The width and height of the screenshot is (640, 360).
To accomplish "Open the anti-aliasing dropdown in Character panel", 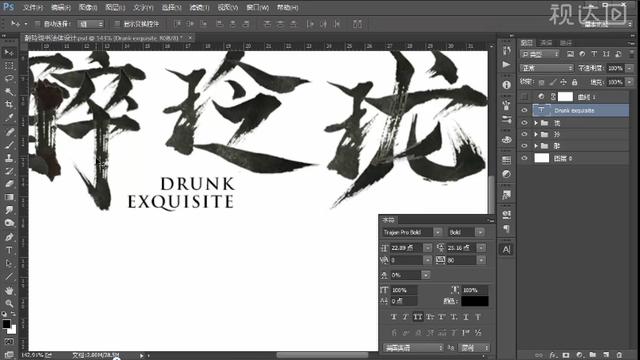I will coord(473,348).
